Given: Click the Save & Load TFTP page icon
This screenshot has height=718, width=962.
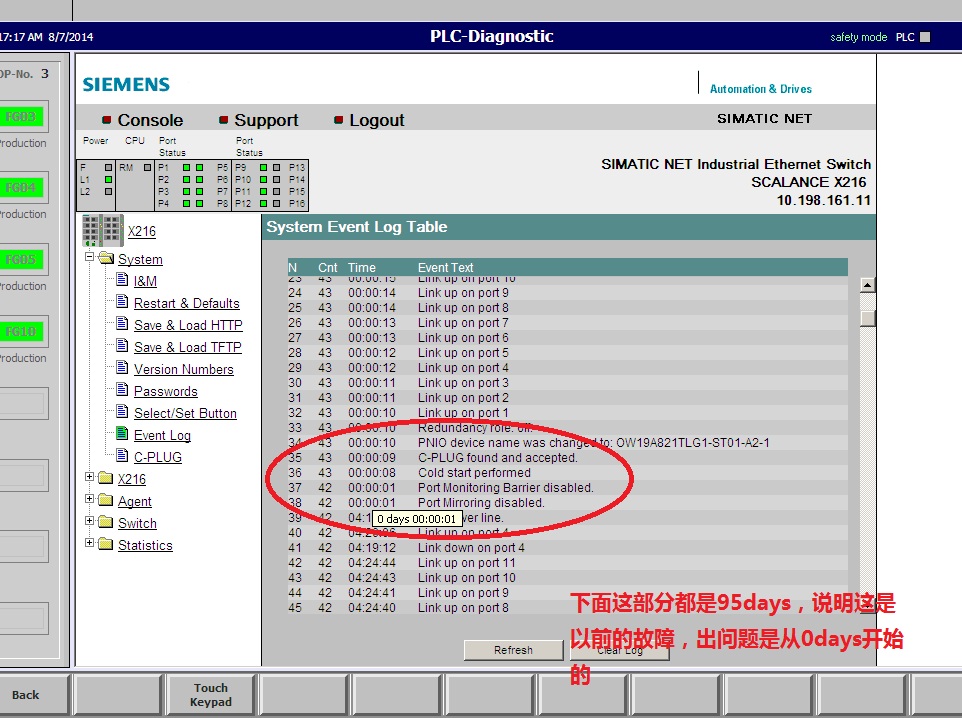Looking at the screenshot, I should coord(122,346).
